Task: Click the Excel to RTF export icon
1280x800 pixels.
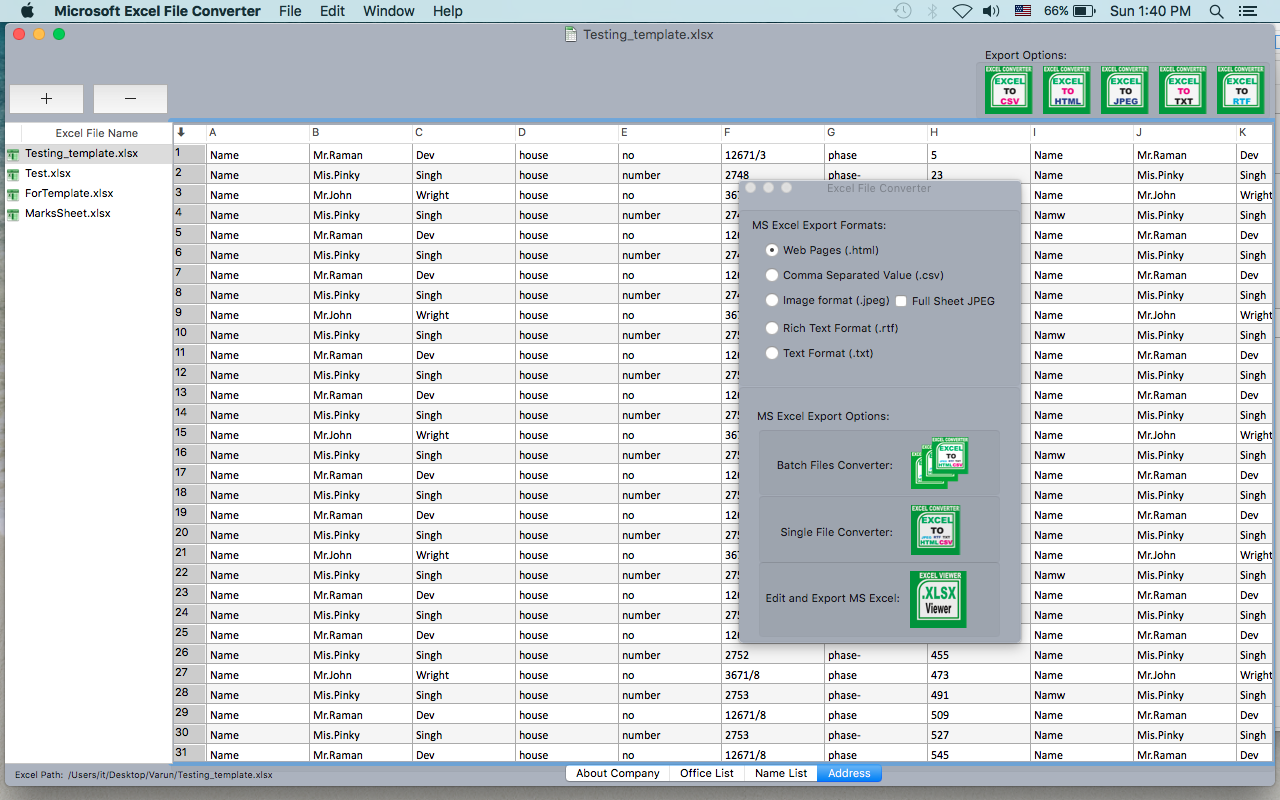Action: click(1240, 89)
